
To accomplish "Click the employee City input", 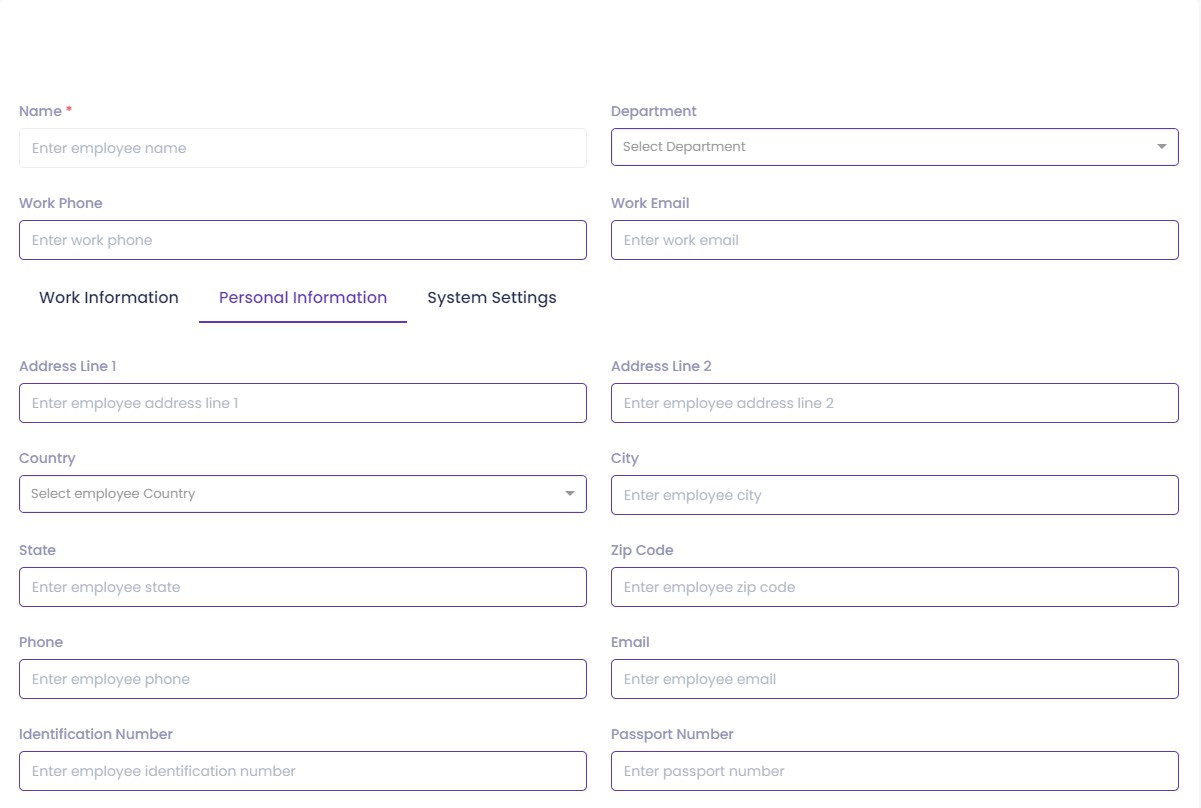I will tap(894, 495).
